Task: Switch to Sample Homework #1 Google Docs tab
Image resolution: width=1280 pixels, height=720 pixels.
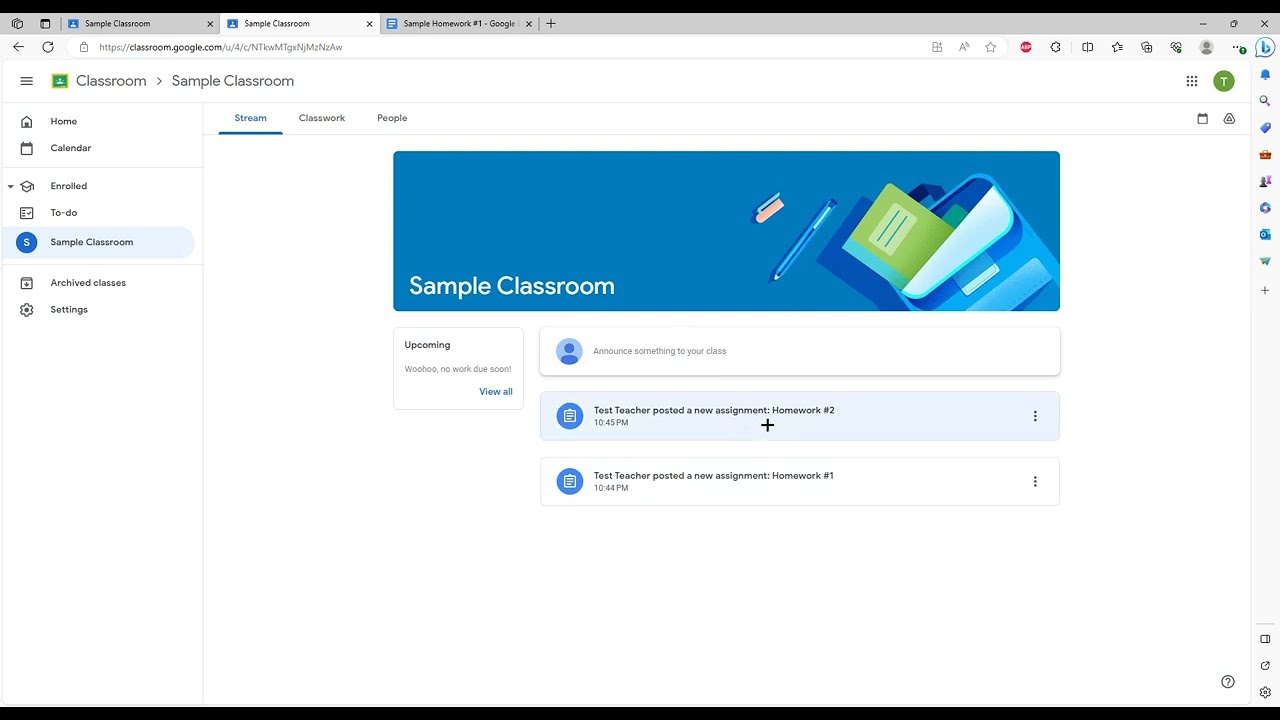Action: point(458,23)
